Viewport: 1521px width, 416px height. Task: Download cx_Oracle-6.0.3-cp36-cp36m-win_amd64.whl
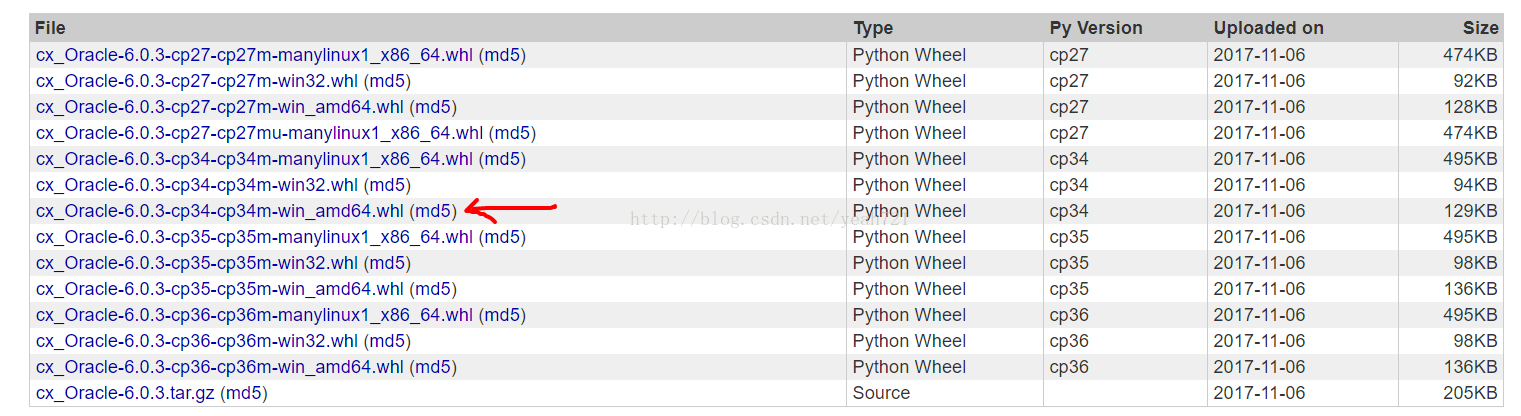[220, 367]
